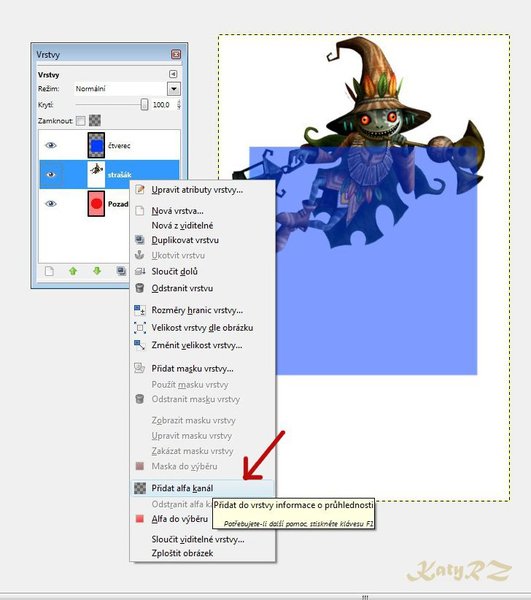Click the checkerboard add alpha channel icon
Image resolution: width=531 pixels, height=600 pixels.
click(140, 488)
